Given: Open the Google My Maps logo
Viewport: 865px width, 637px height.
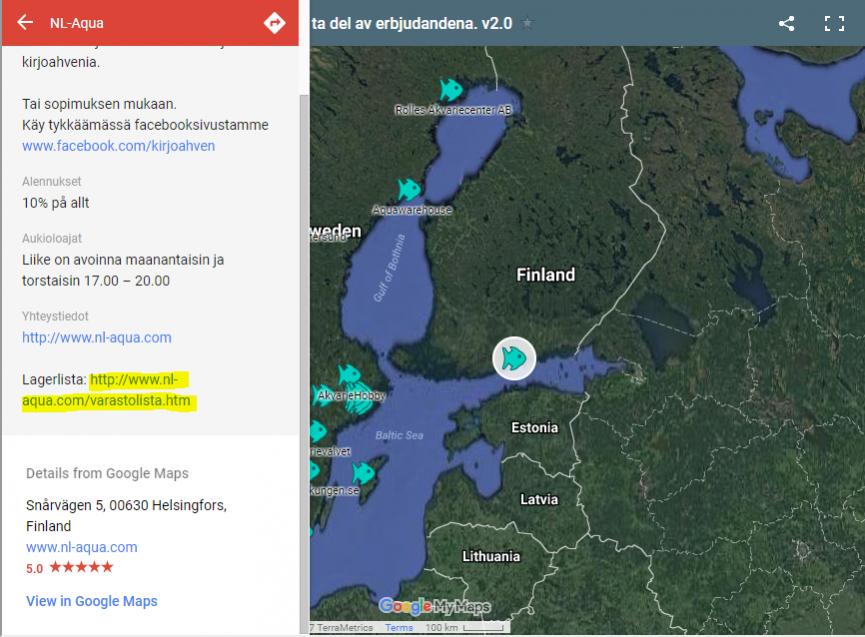Looking at the screenshot, I should [435, 606].
